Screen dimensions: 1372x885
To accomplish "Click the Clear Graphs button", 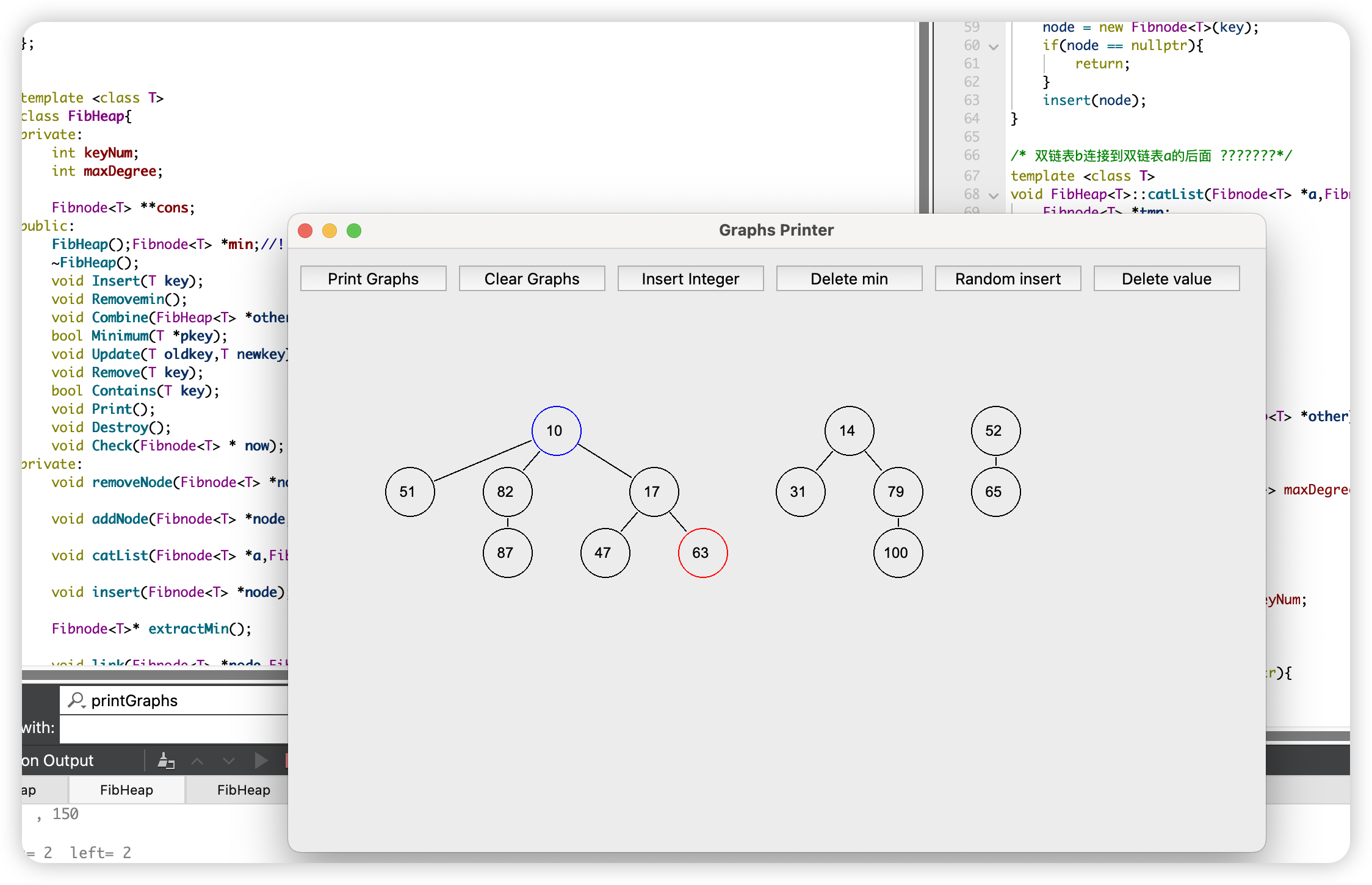I will (532, 279).
